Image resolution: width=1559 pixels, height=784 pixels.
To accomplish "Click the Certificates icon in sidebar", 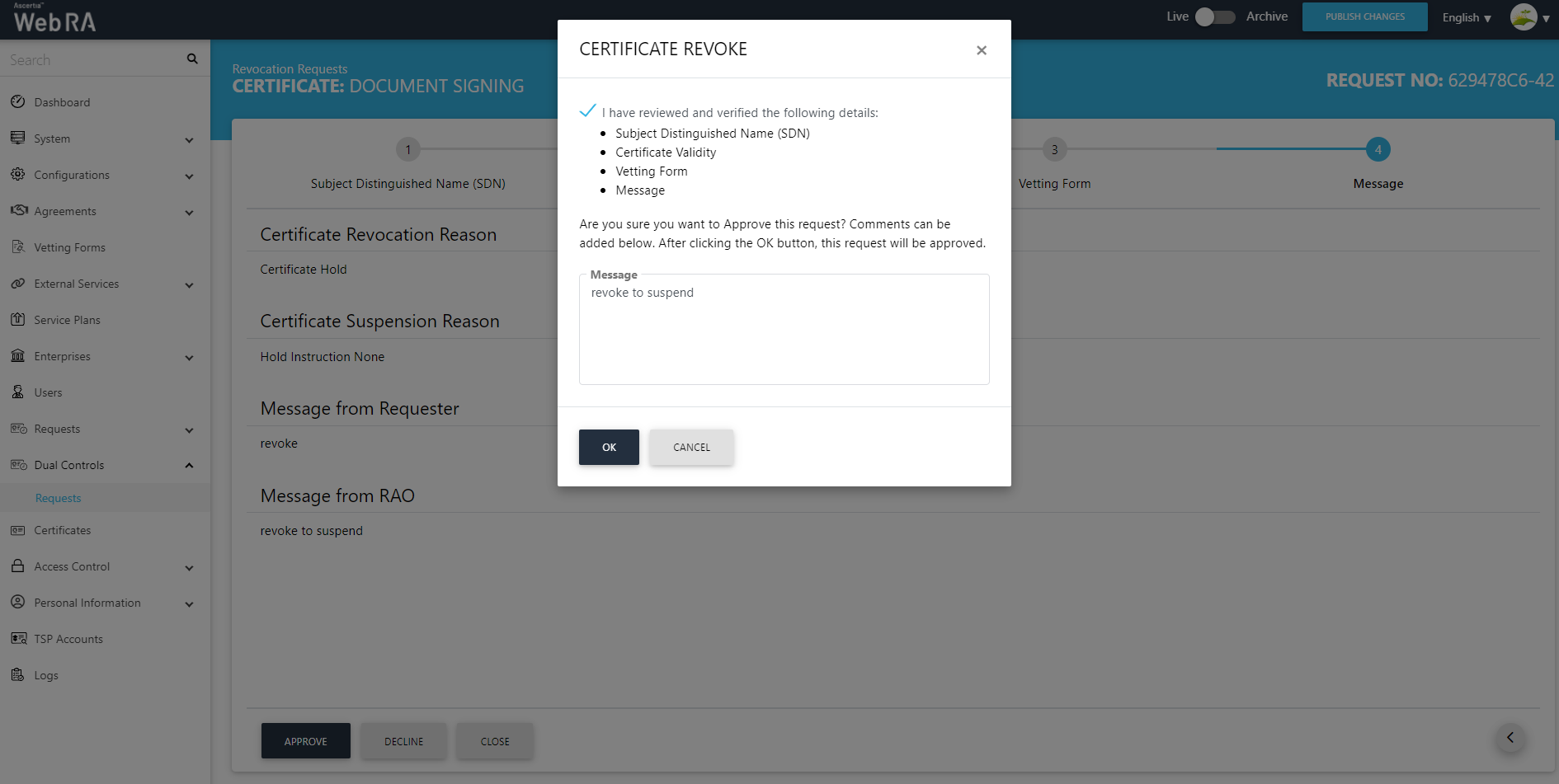I will (x=17, y=530).
